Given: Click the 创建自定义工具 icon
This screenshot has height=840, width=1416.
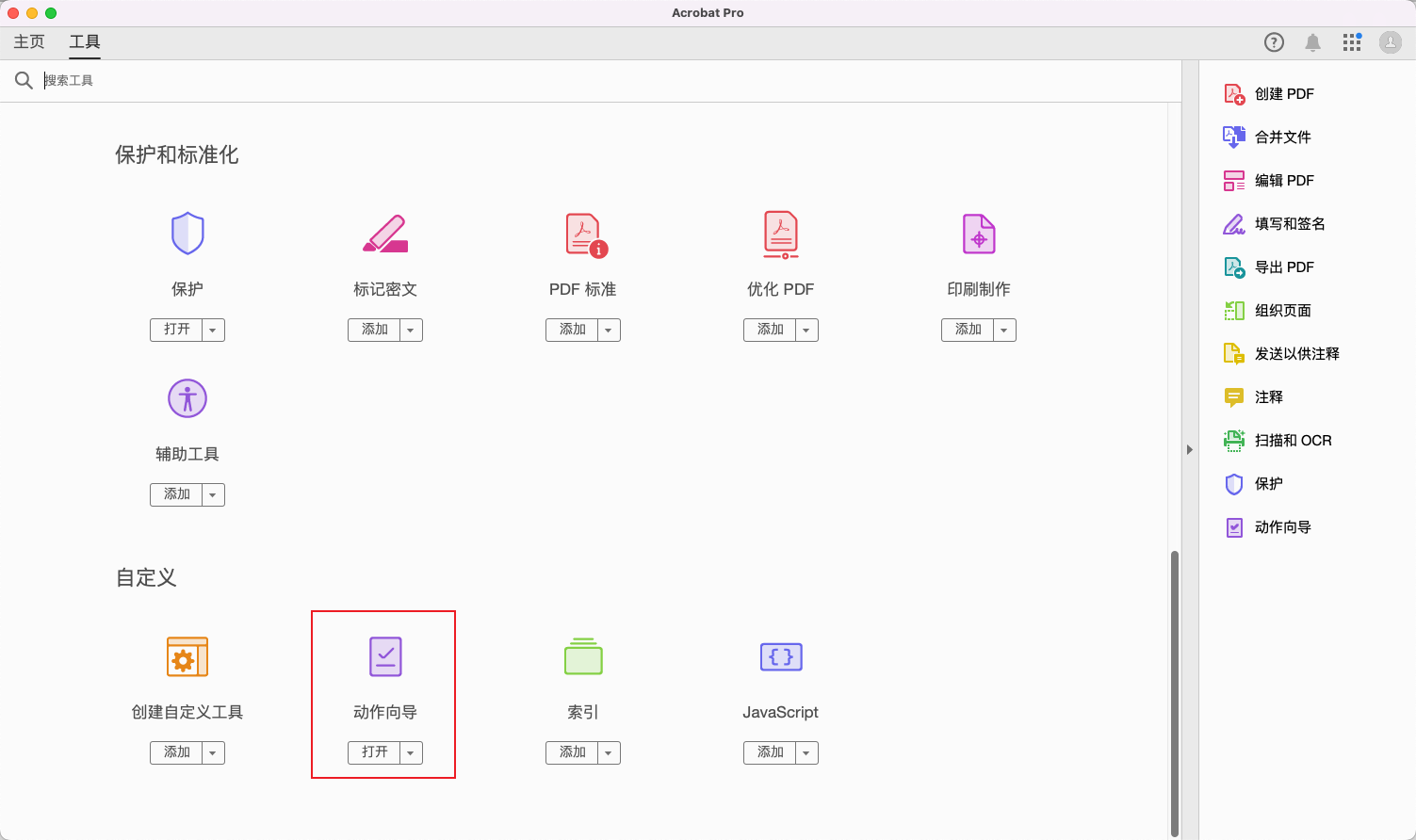Looking at the screenshot, I should coord(187,657).
